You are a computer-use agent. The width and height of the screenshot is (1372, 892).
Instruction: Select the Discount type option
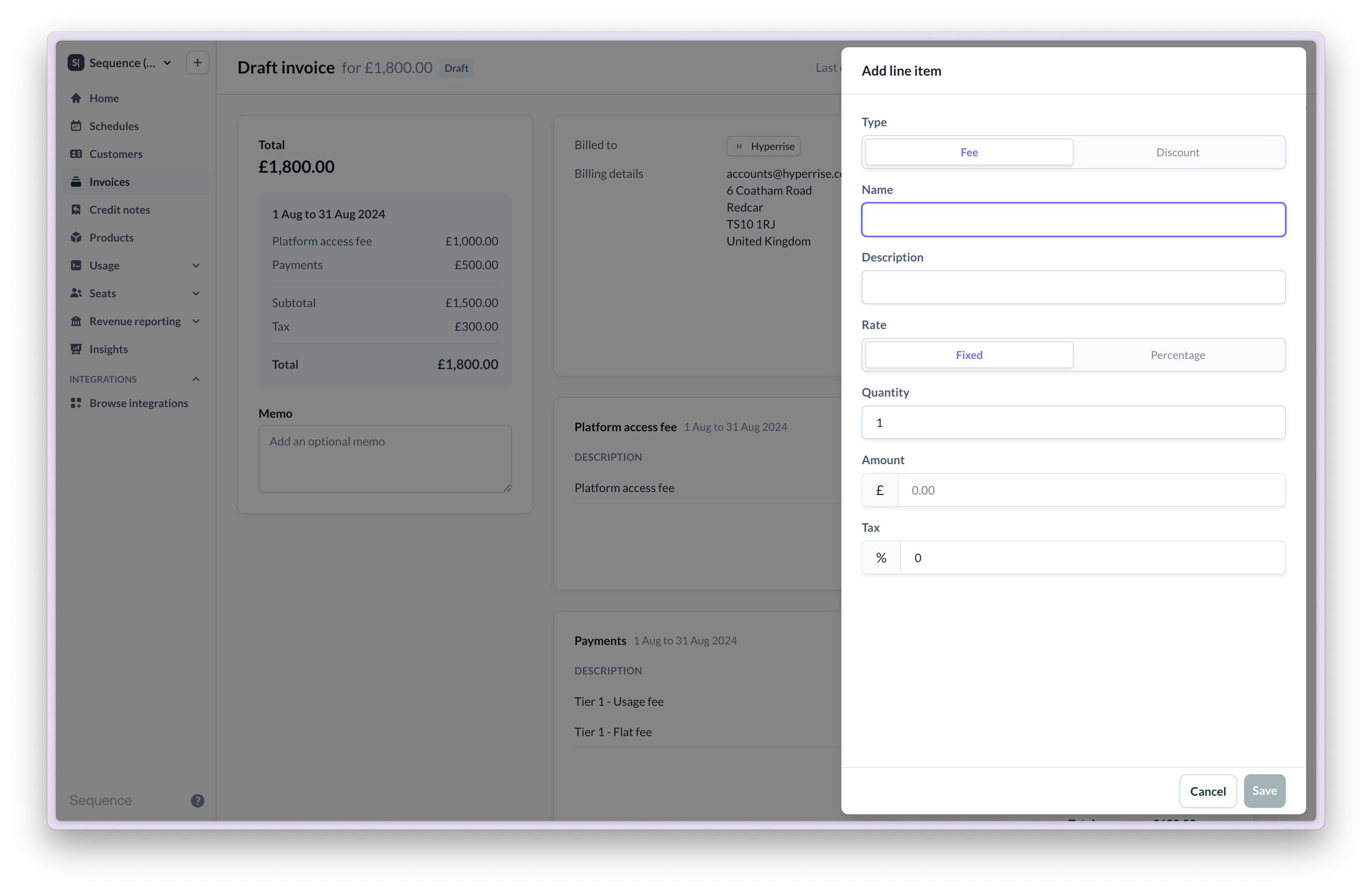[1178, 152]
